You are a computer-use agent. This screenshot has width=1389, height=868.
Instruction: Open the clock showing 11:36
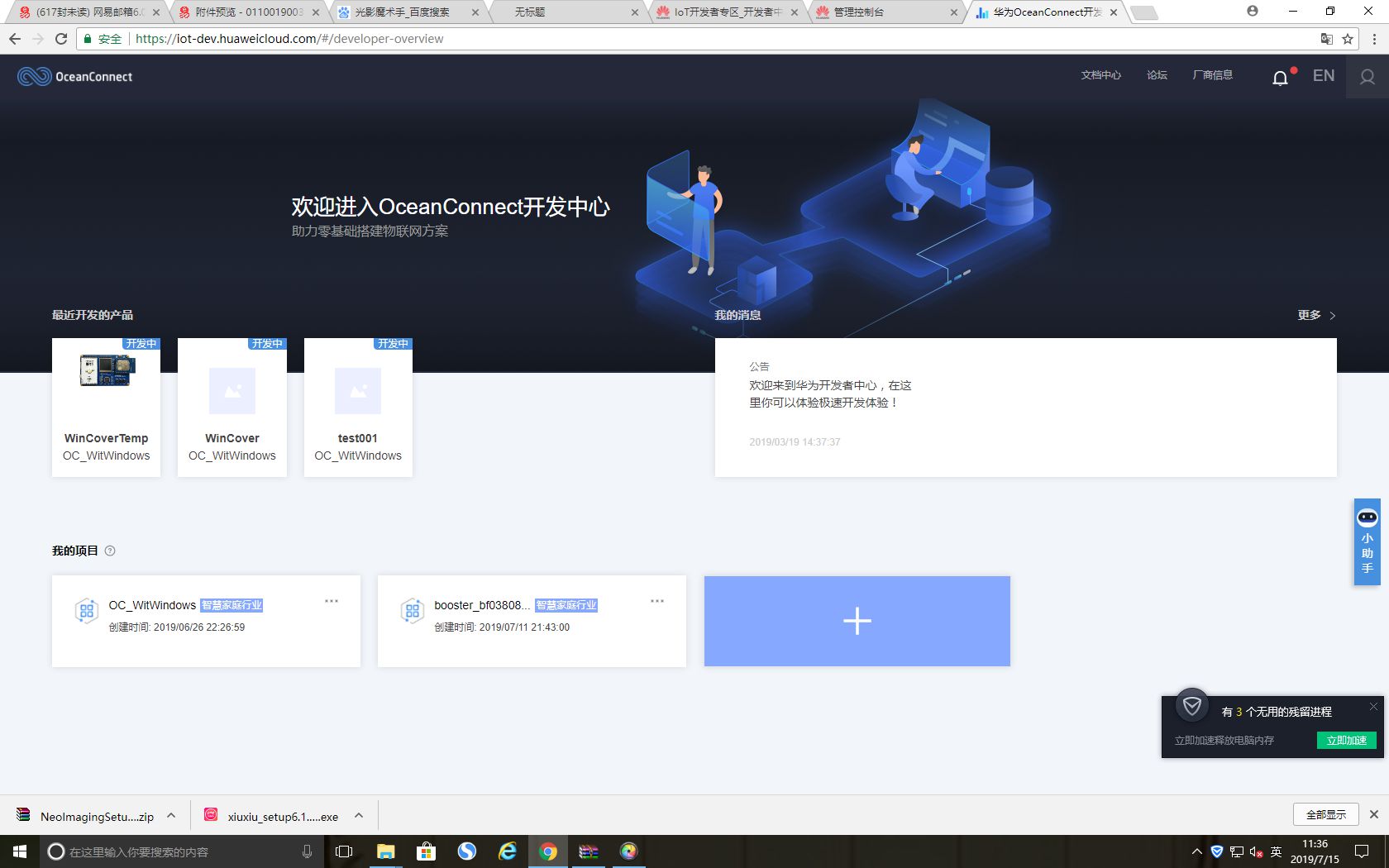tap(1315, 851)
